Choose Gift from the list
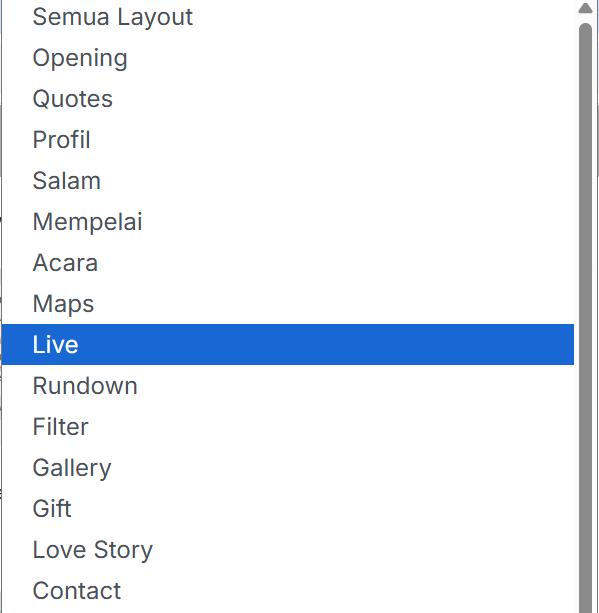The height and width of the screenshot is (613, 599). pos(288,509)
